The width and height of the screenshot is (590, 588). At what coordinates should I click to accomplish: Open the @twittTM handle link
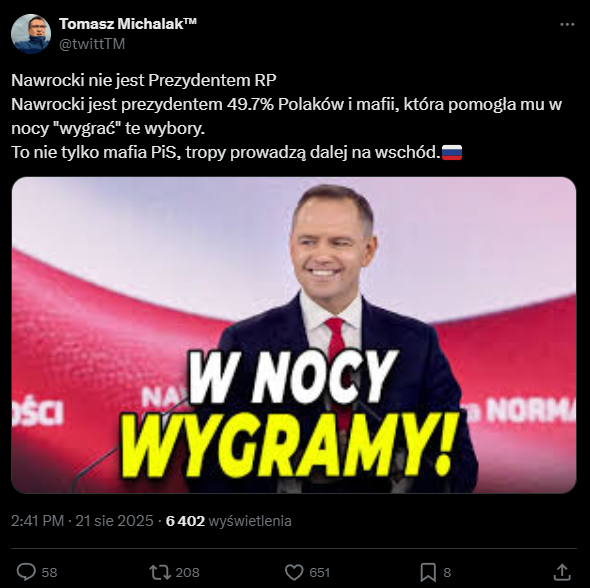point(92,44)
